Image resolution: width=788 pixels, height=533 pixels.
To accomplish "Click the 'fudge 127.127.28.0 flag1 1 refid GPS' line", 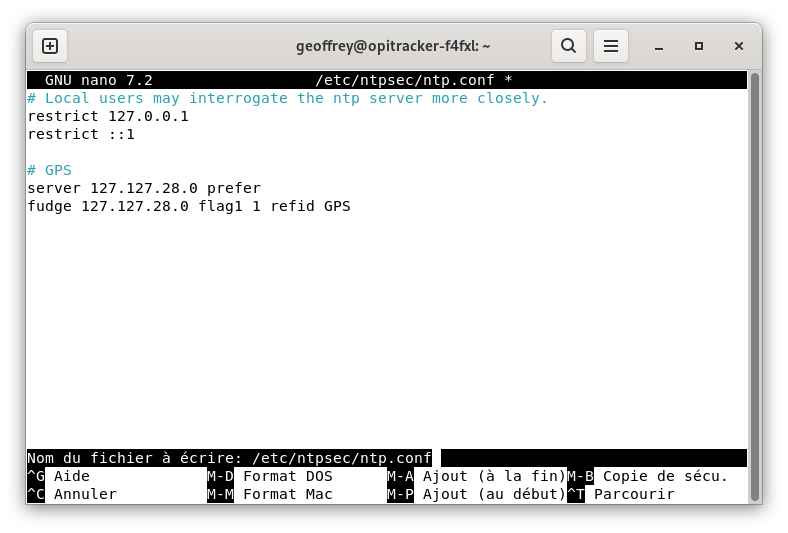I will pyautogui.click(x=189, y=206).
